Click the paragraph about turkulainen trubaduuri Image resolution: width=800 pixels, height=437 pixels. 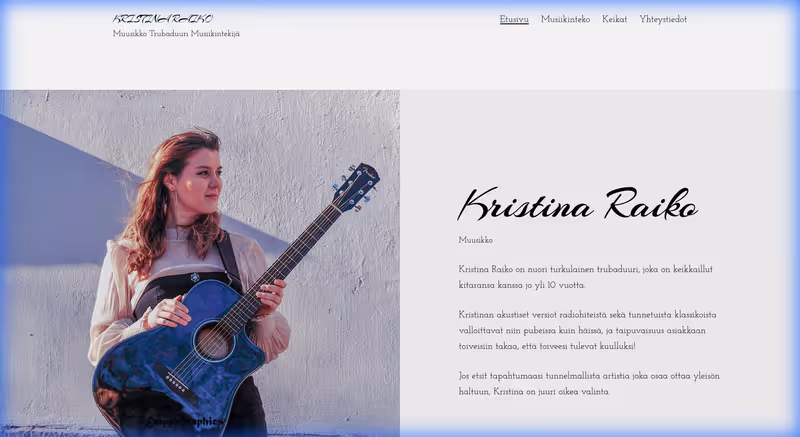585,277
